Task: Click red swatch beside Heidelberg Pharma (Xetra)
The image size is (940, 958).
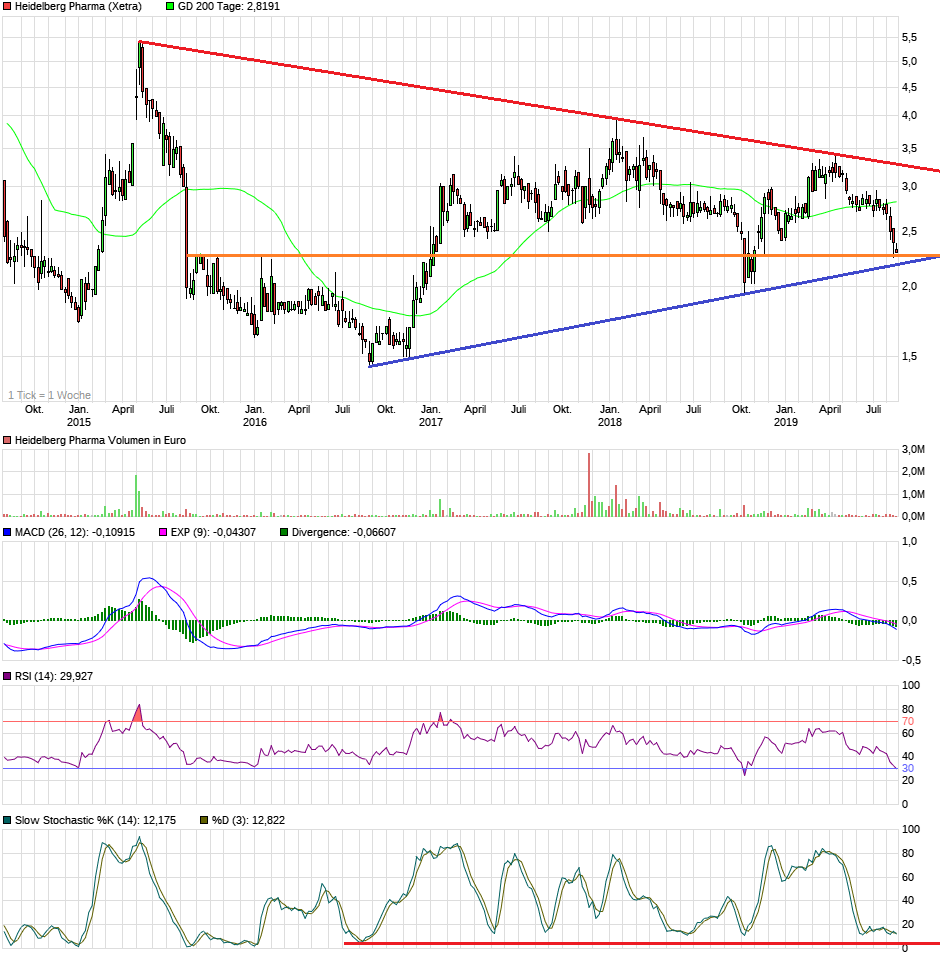Action: click(8, 7)
